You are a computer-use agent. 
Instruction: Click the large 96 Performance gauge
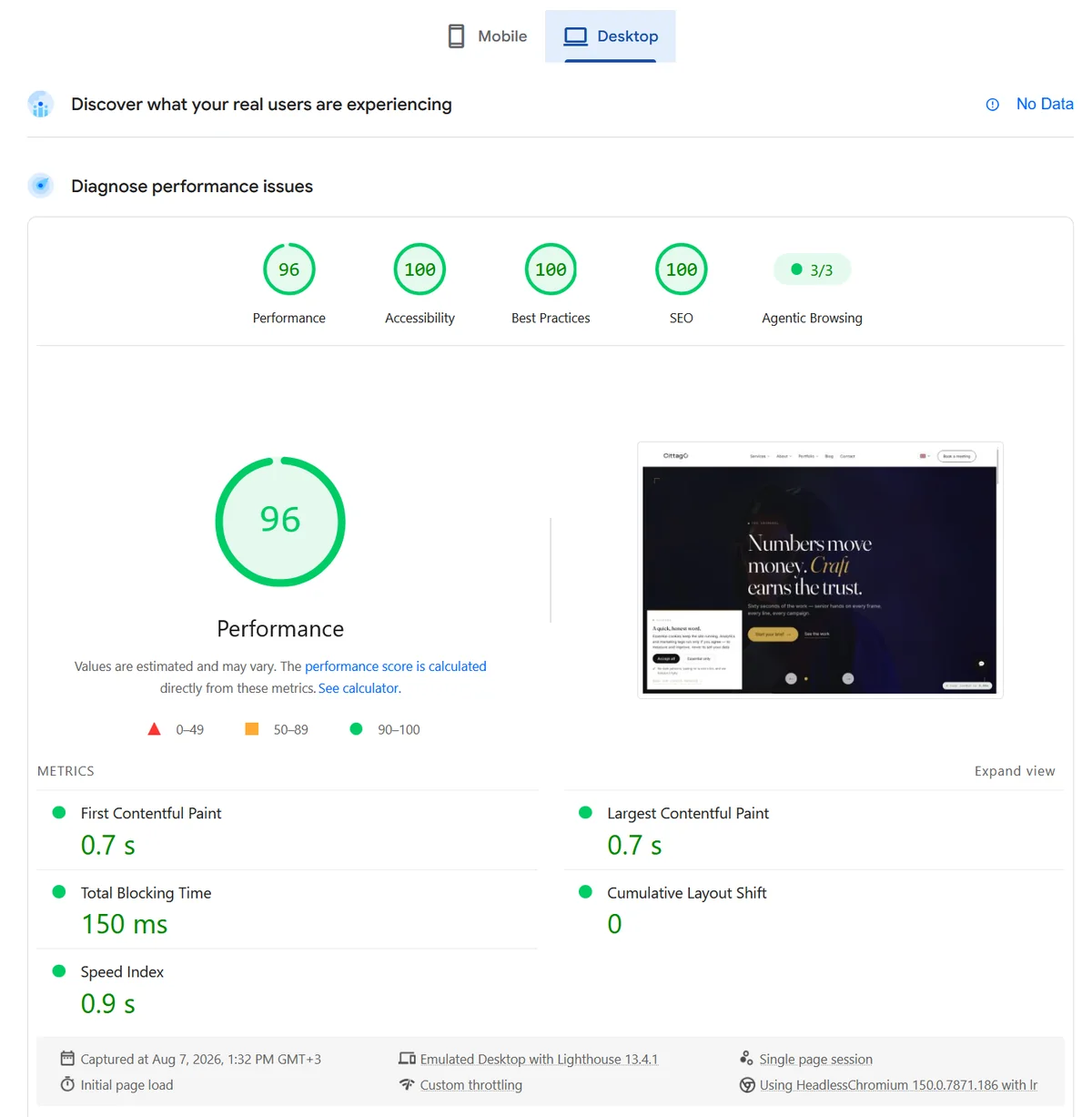point(280,522)
